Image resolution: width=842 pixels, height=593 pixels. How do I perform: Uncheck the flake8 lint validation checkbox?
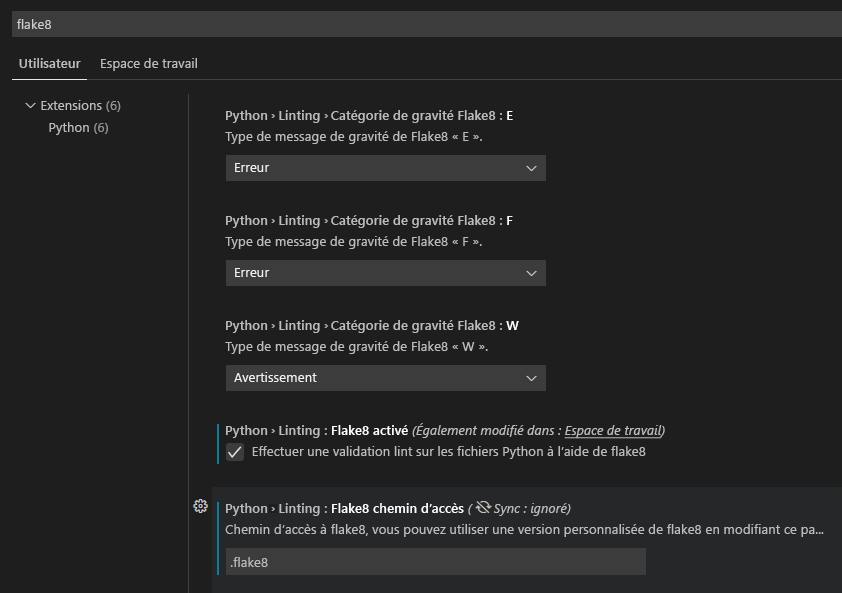[233, 452]
